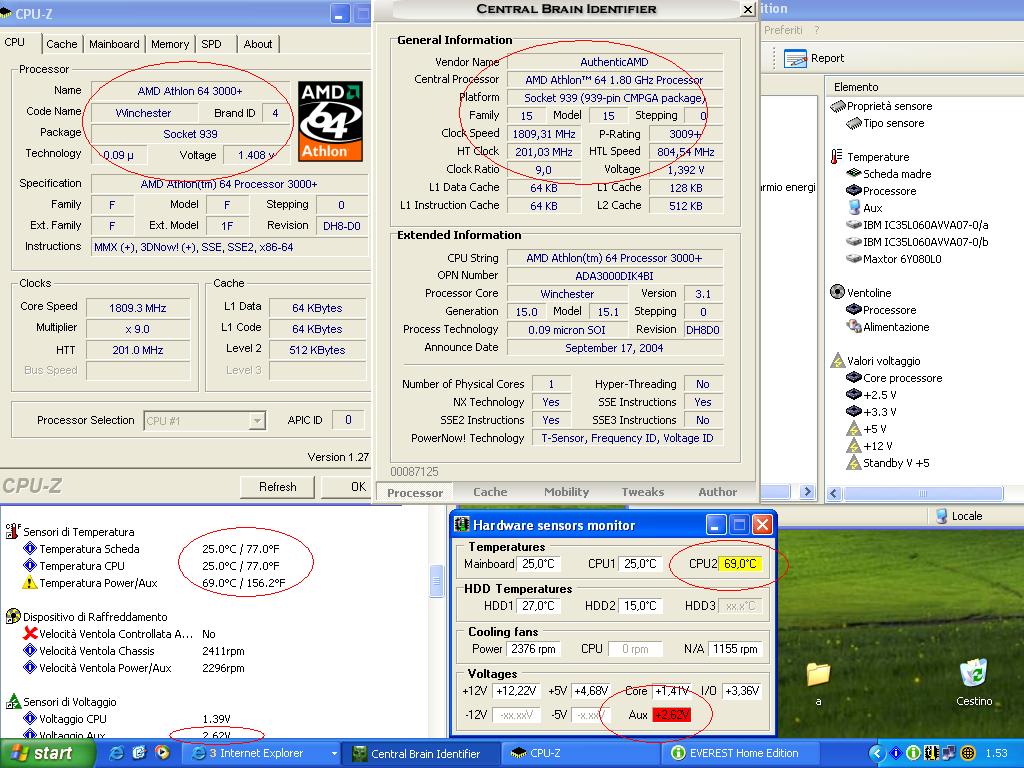The width and height of the screenshot is (1024, 768).
Task: Click the vertical scrollbar thumb in sensor list
Action: [x=437, y=581]
